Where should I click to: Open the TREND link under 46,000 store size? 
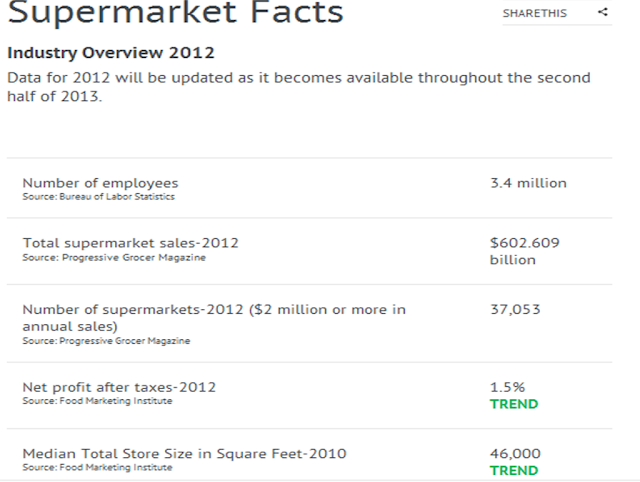pyautogui.click(x=513, y=470)
